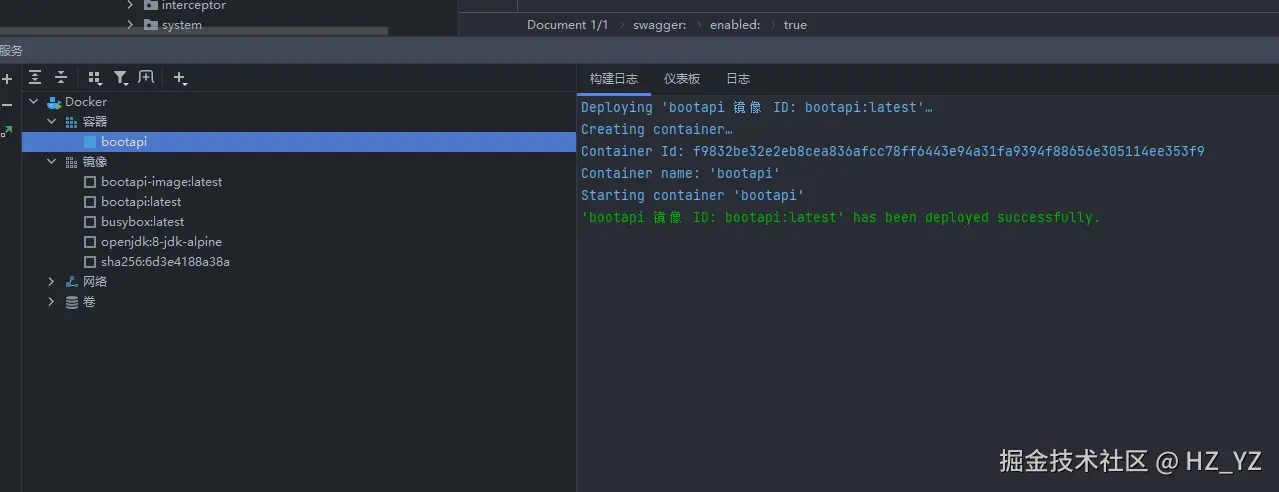
Task: Select the bootapi:latest image
Action: coord(141,202)
